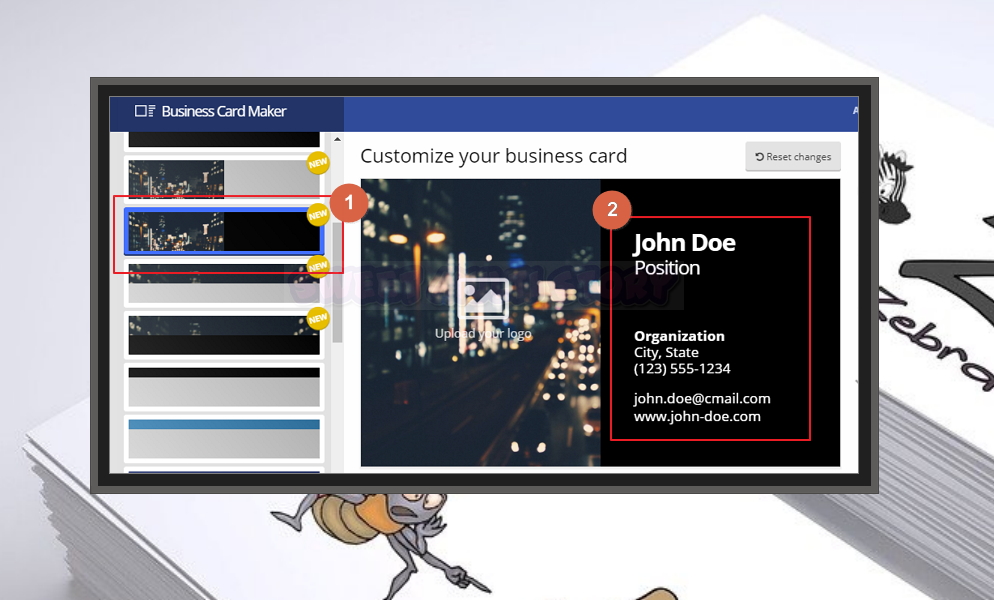Click the template list scrollbar thumb
This screenshot has height=600, width=994.
337,282
